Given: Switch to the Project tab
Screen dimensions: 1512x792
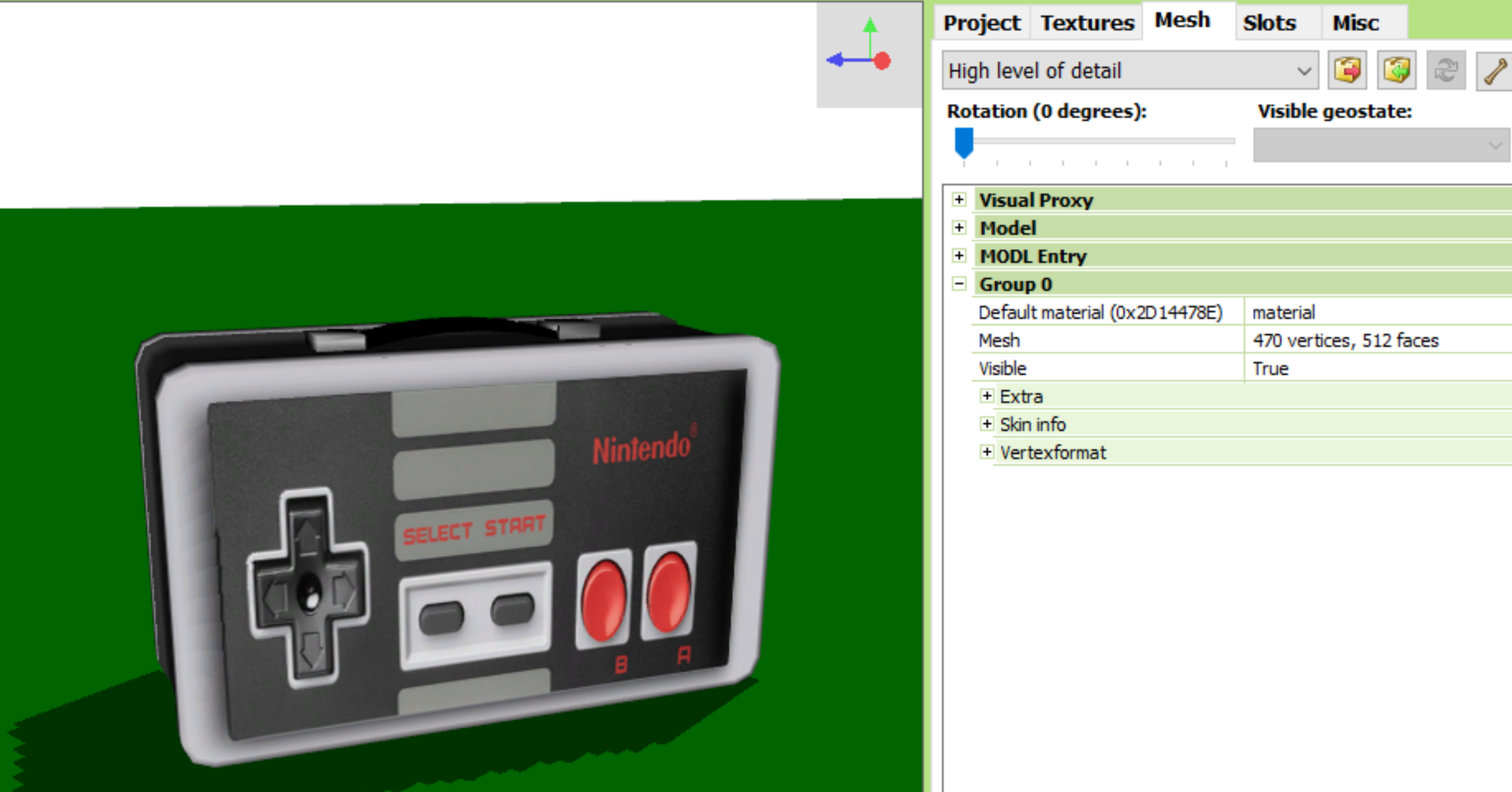Looking at the screenshot, I should [x=981, y=23].
